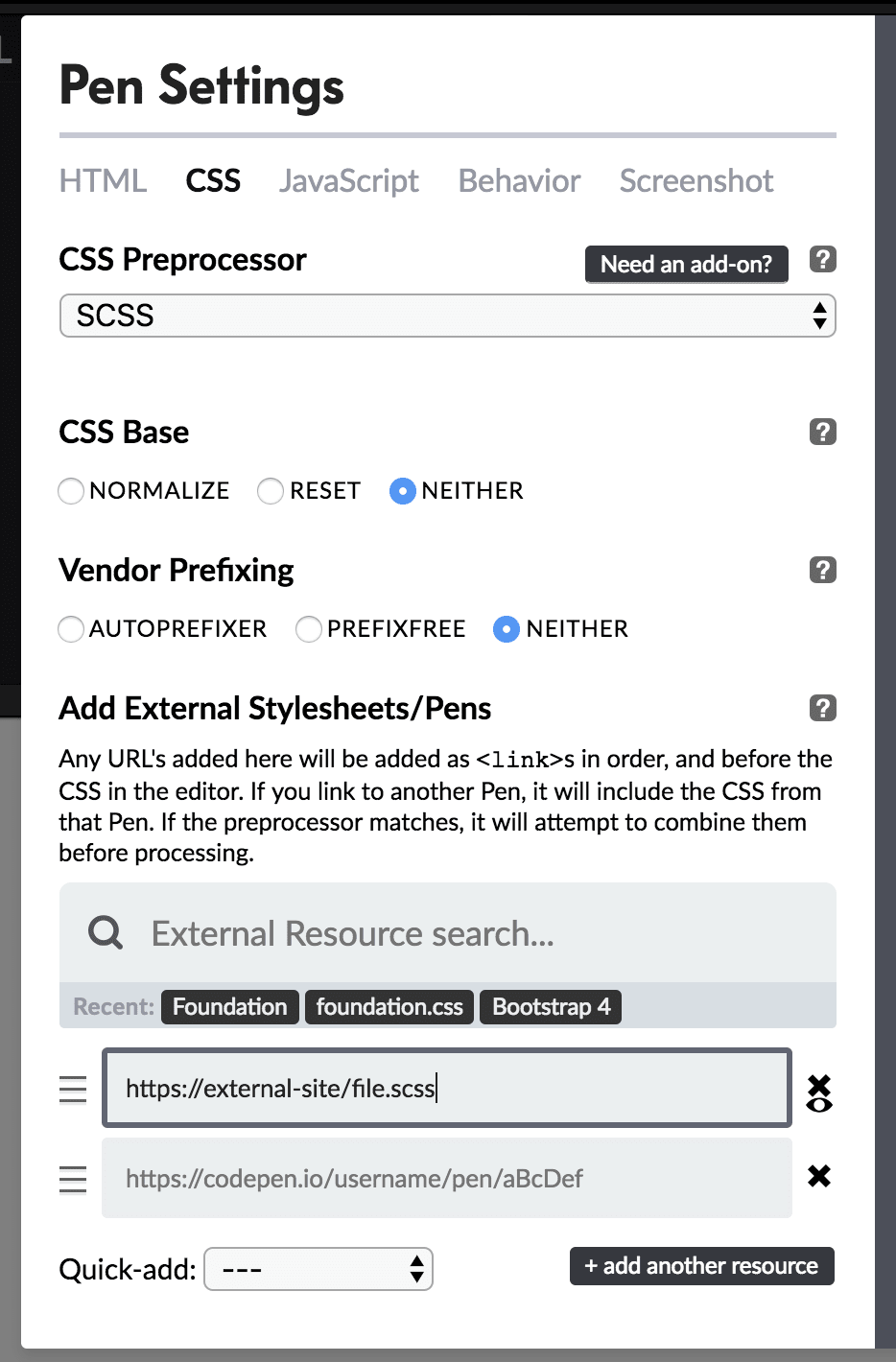Open help for Add External Stylesheets/Pens
The height and width of the screenshot is (1362, 896).
pyautogui.click(x=822, y=708)
